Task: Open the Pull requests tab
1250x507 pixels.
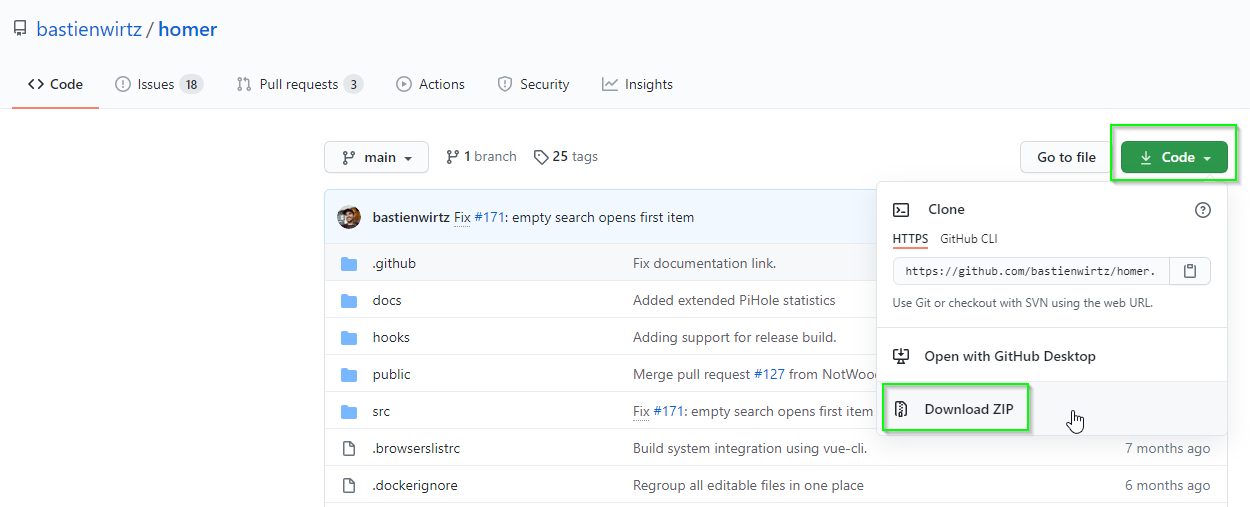Action: tap(299, 84)
